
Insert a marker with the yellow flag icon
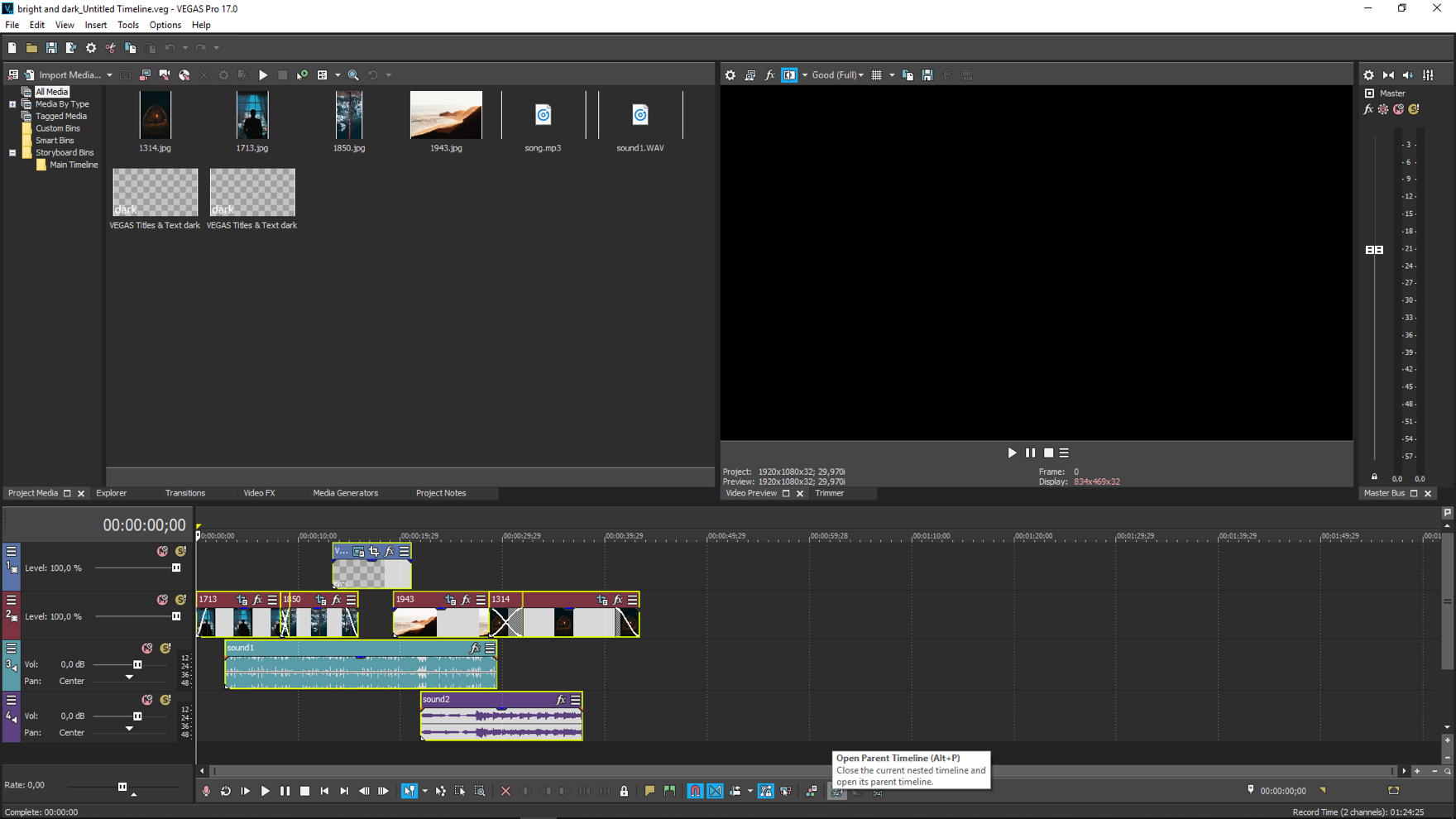point(649,792)
